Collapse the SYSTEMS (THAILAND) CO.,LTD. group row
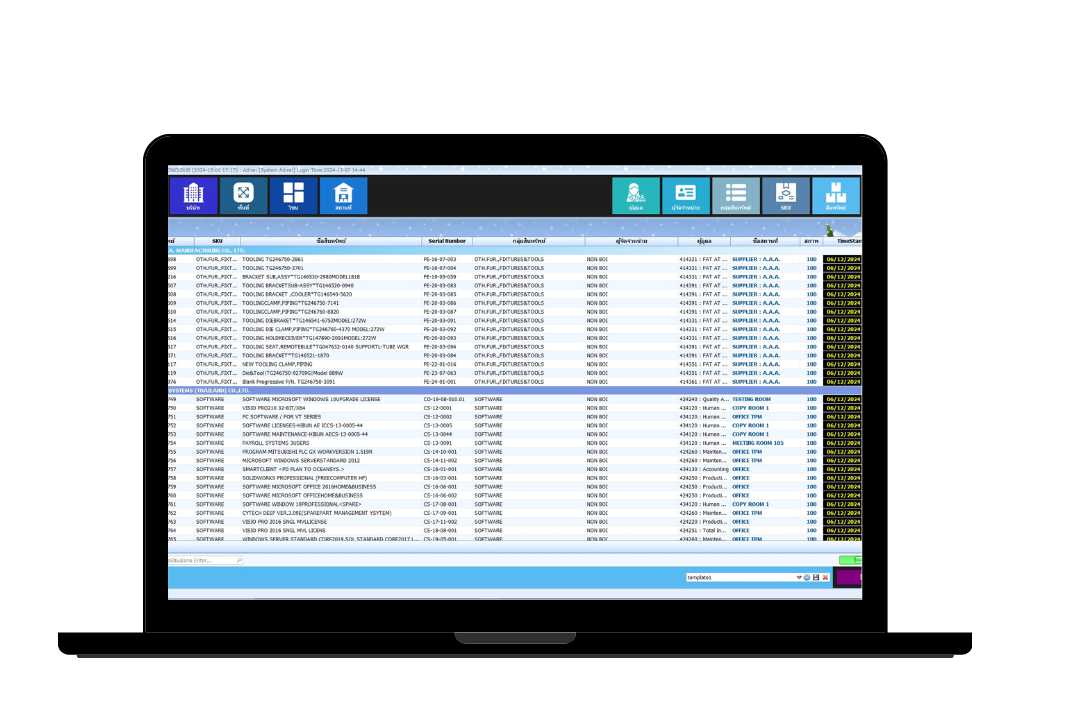 click(209, 390)
